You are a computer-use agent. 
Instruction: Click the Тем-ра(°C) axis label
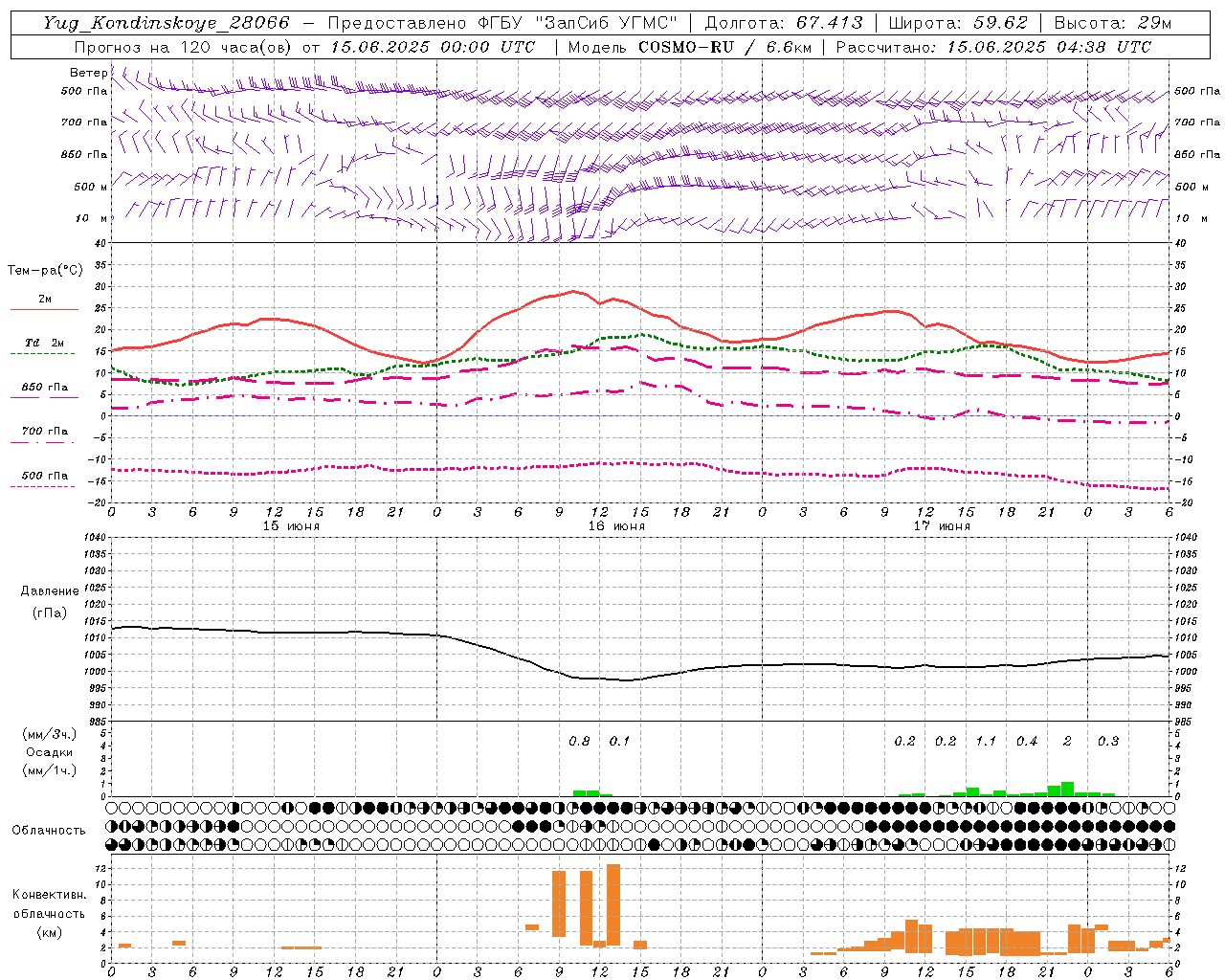coord(45,271)
